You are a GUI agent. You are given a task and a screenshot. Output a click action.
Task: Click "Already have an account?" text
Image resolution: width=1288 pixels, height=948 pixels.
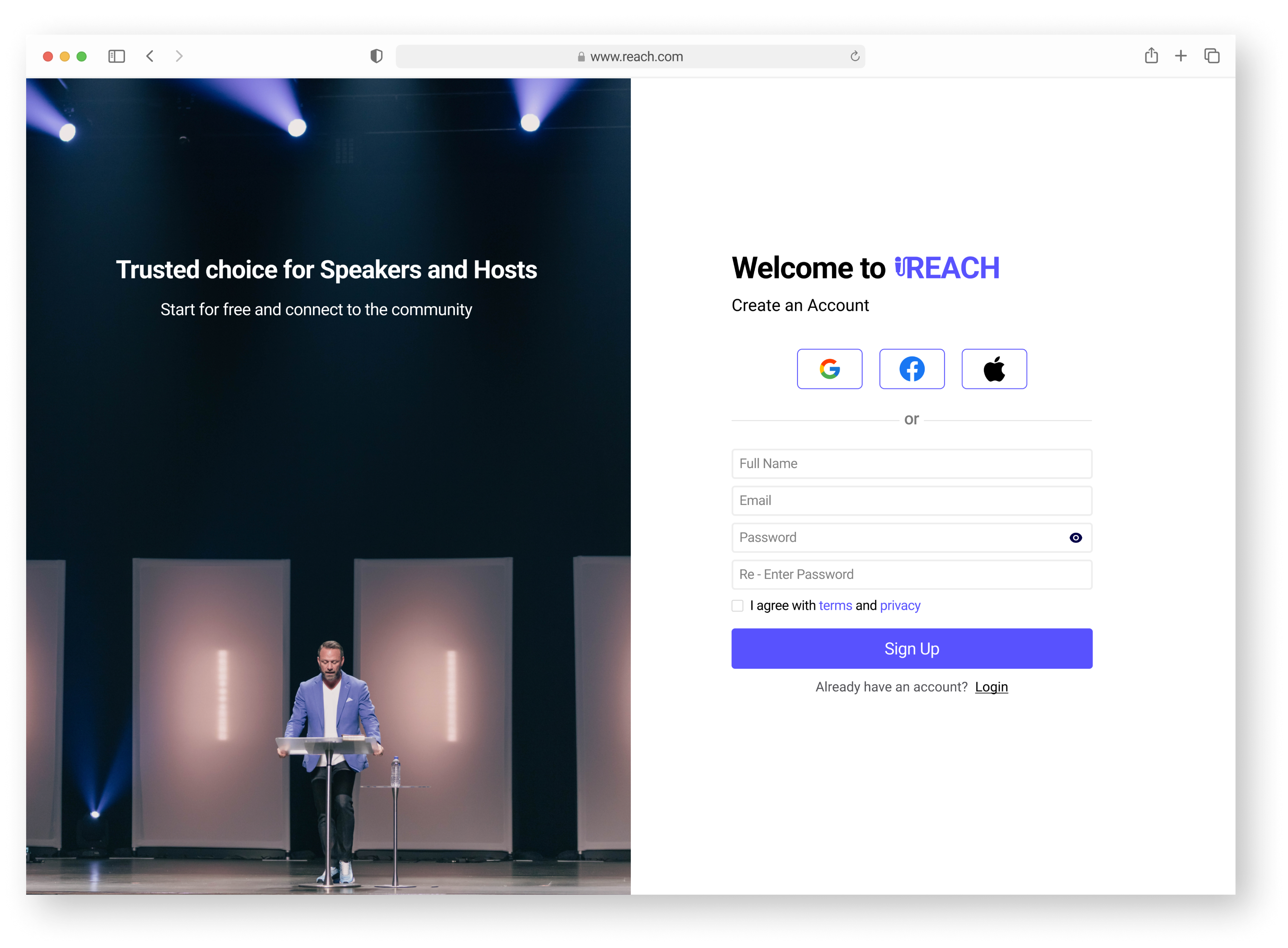coord(891,687)
